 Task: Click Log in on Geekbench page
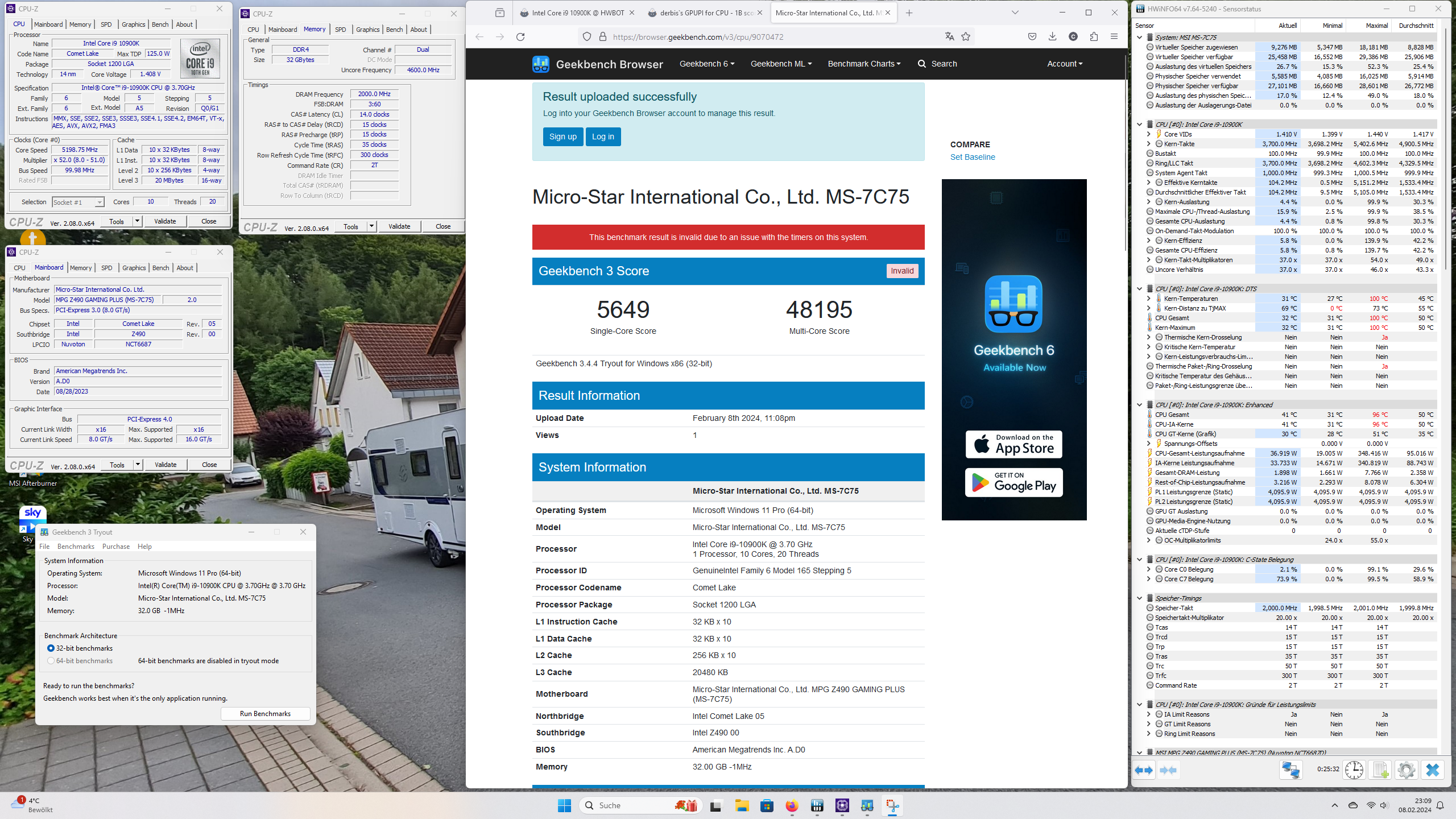pos(603,136)
